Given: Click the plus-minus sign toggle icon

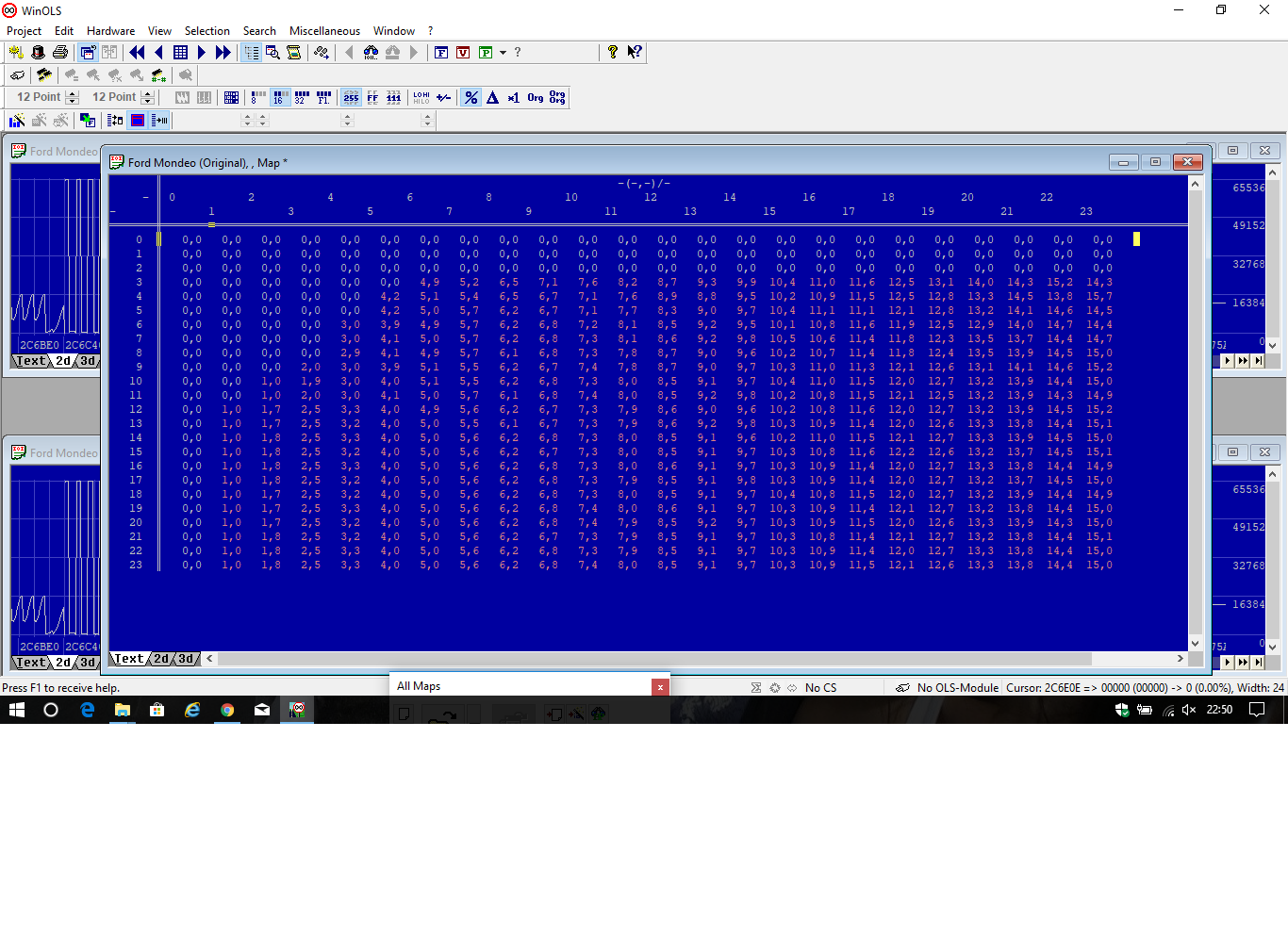Looking at the screenshot, I should click(443, 97).
